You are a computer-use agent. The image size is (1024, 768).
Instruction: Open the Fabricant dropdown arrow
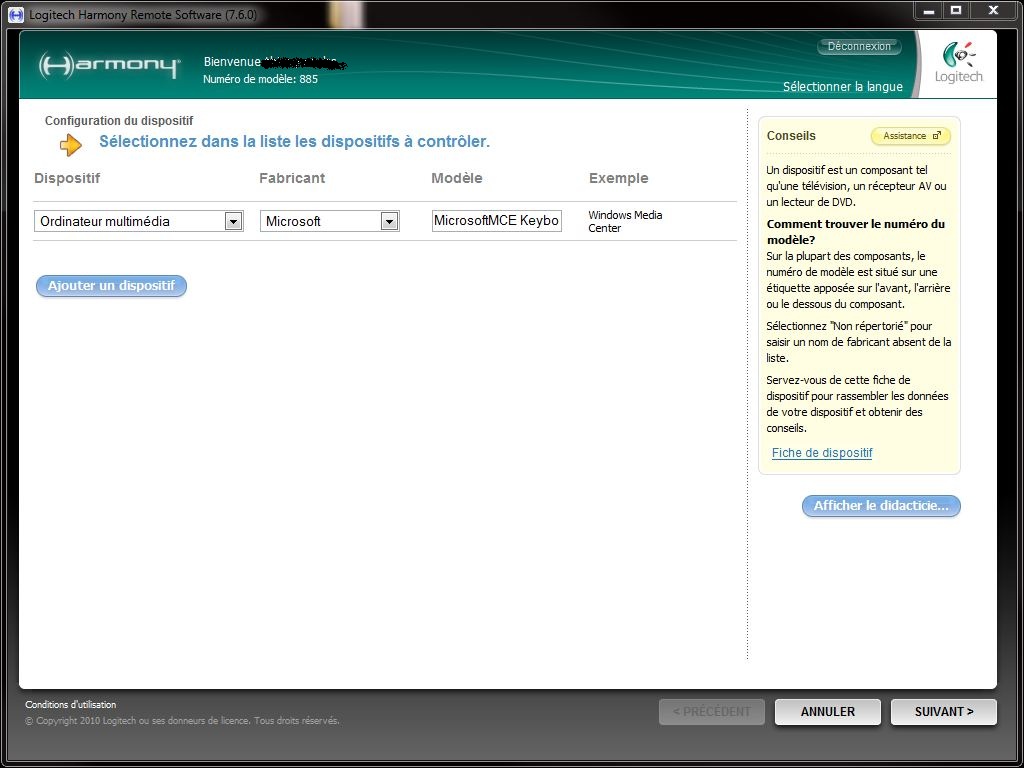coord(389,222)
